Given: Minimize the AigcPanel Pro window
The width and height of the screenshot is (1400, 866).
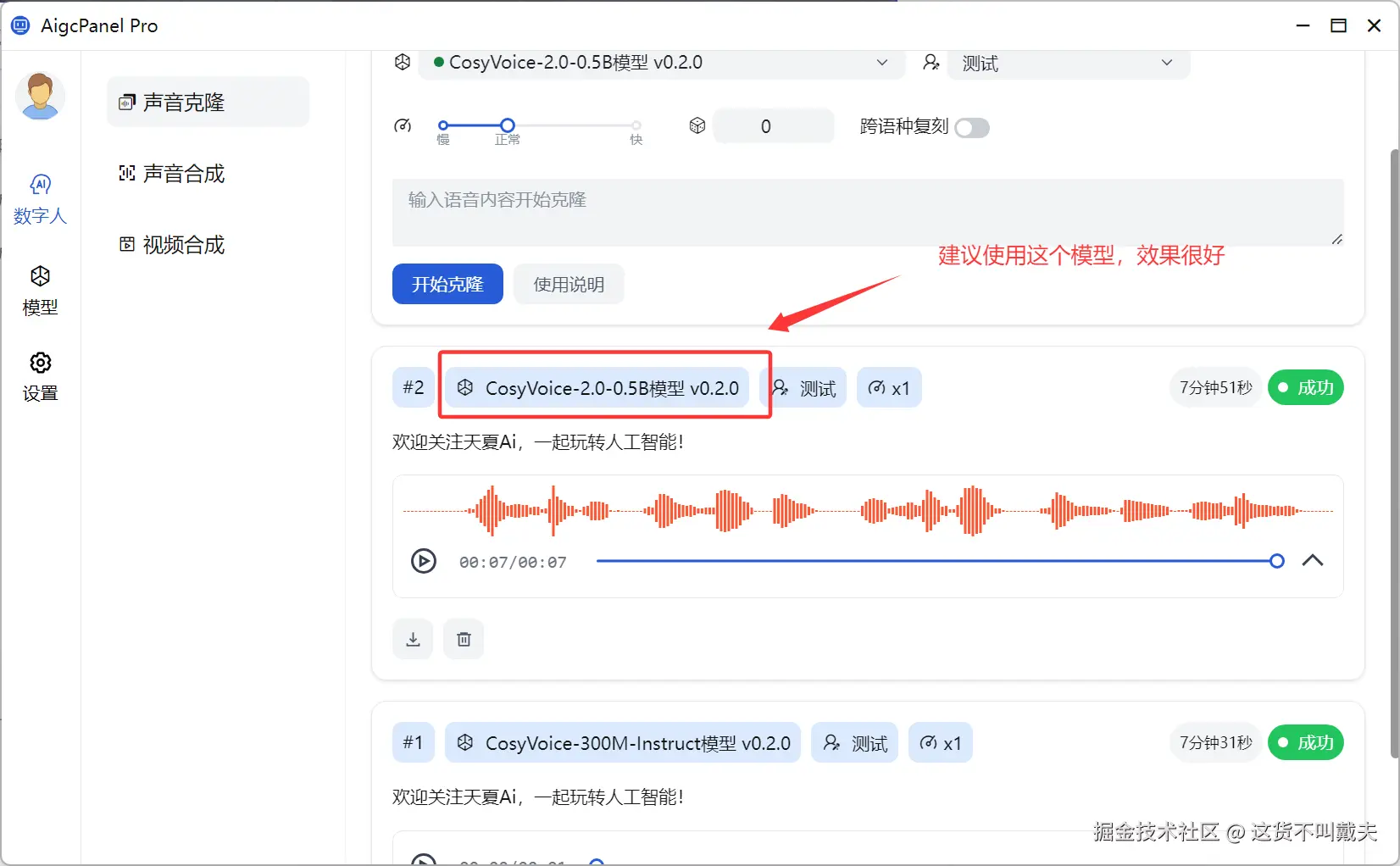Looking at the screenshot, I should [x=1303, y=25].
